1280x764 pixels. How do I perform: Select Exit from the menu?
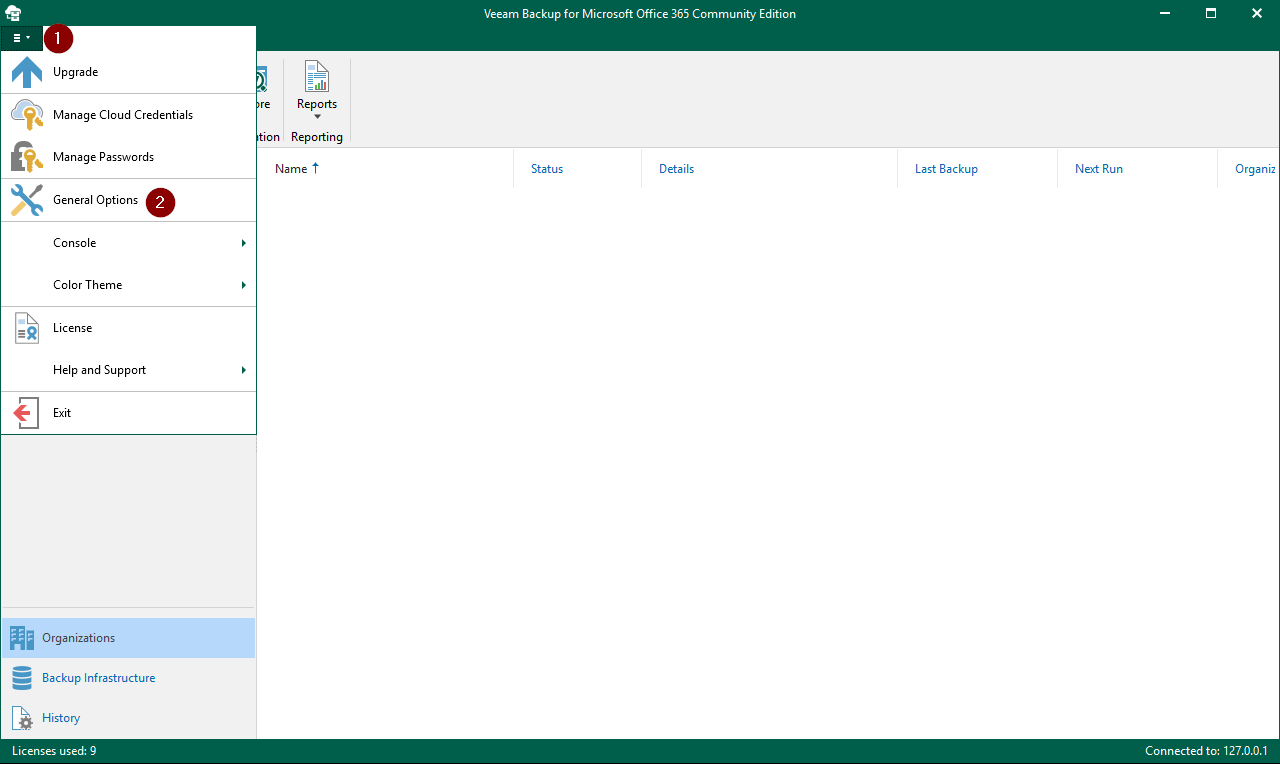128,413
